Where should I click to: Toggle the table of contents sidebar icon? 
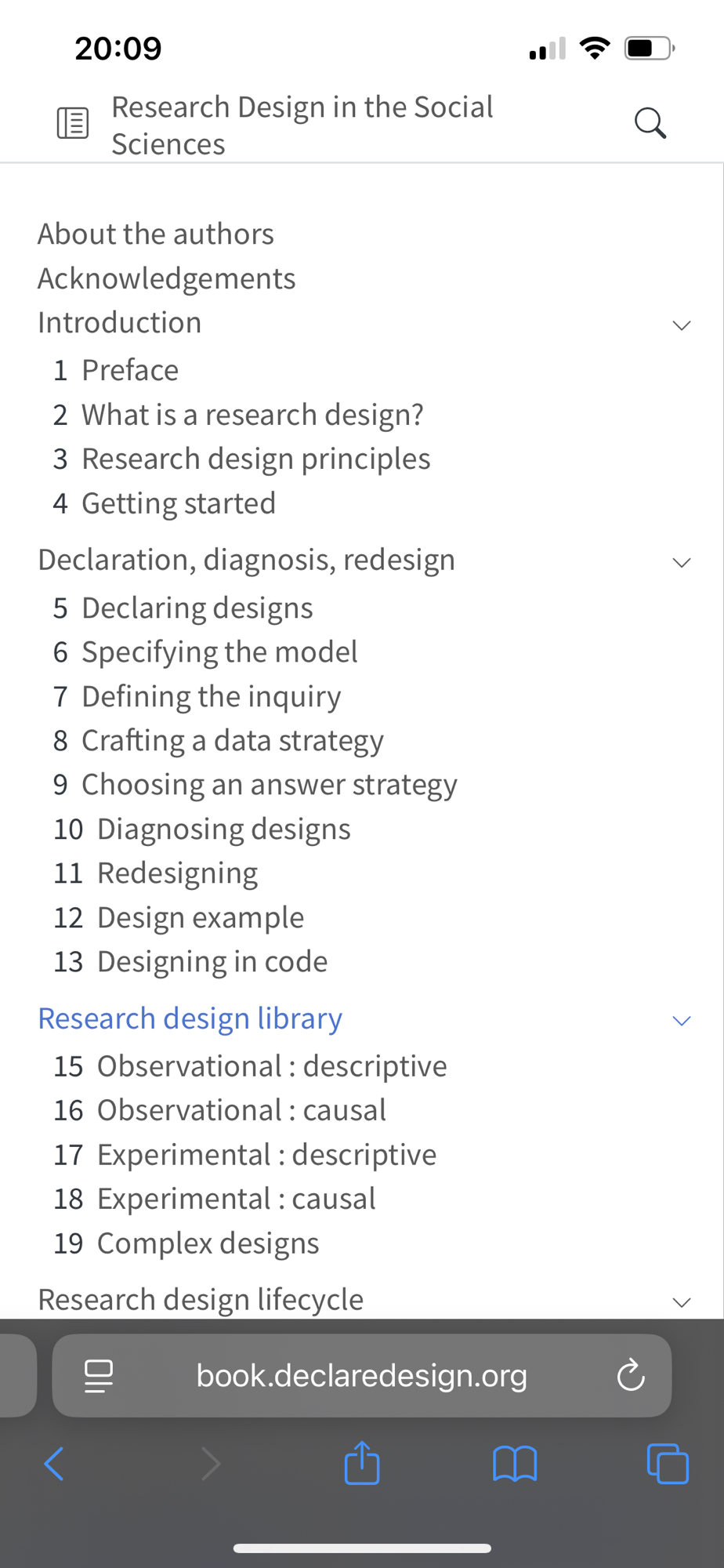click(x=73, y=123)
